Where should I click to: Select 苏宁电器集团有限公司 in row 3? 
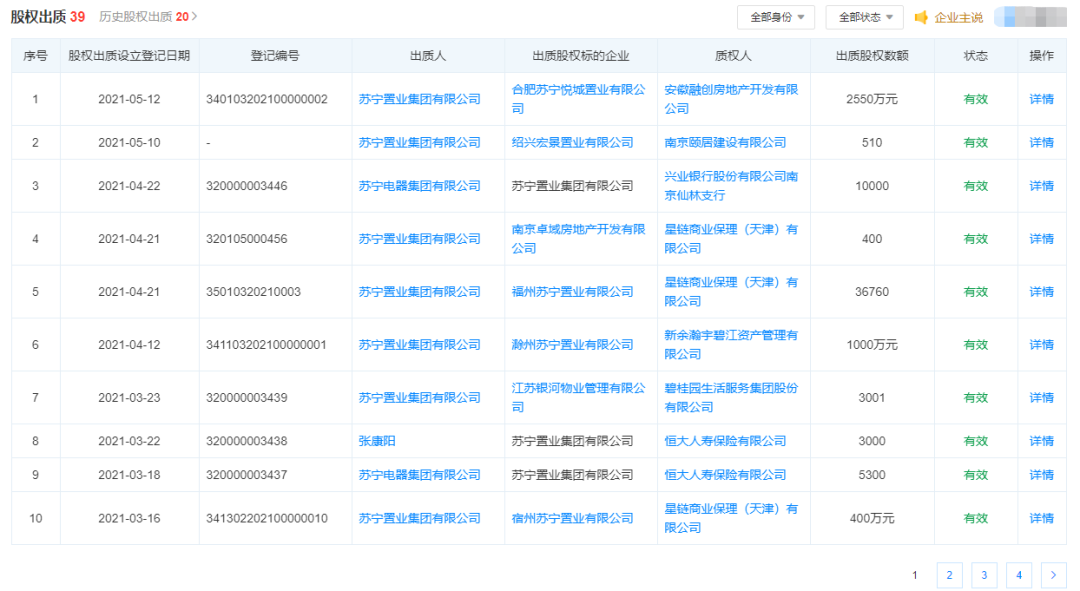(x=419, y=186)
